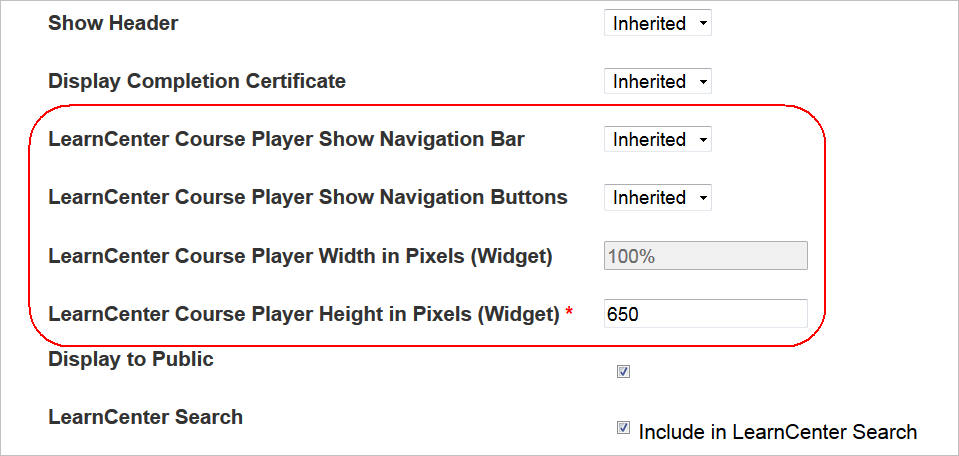
Task: Click the Course Player Height field showing 650
Action: [705, 314]
